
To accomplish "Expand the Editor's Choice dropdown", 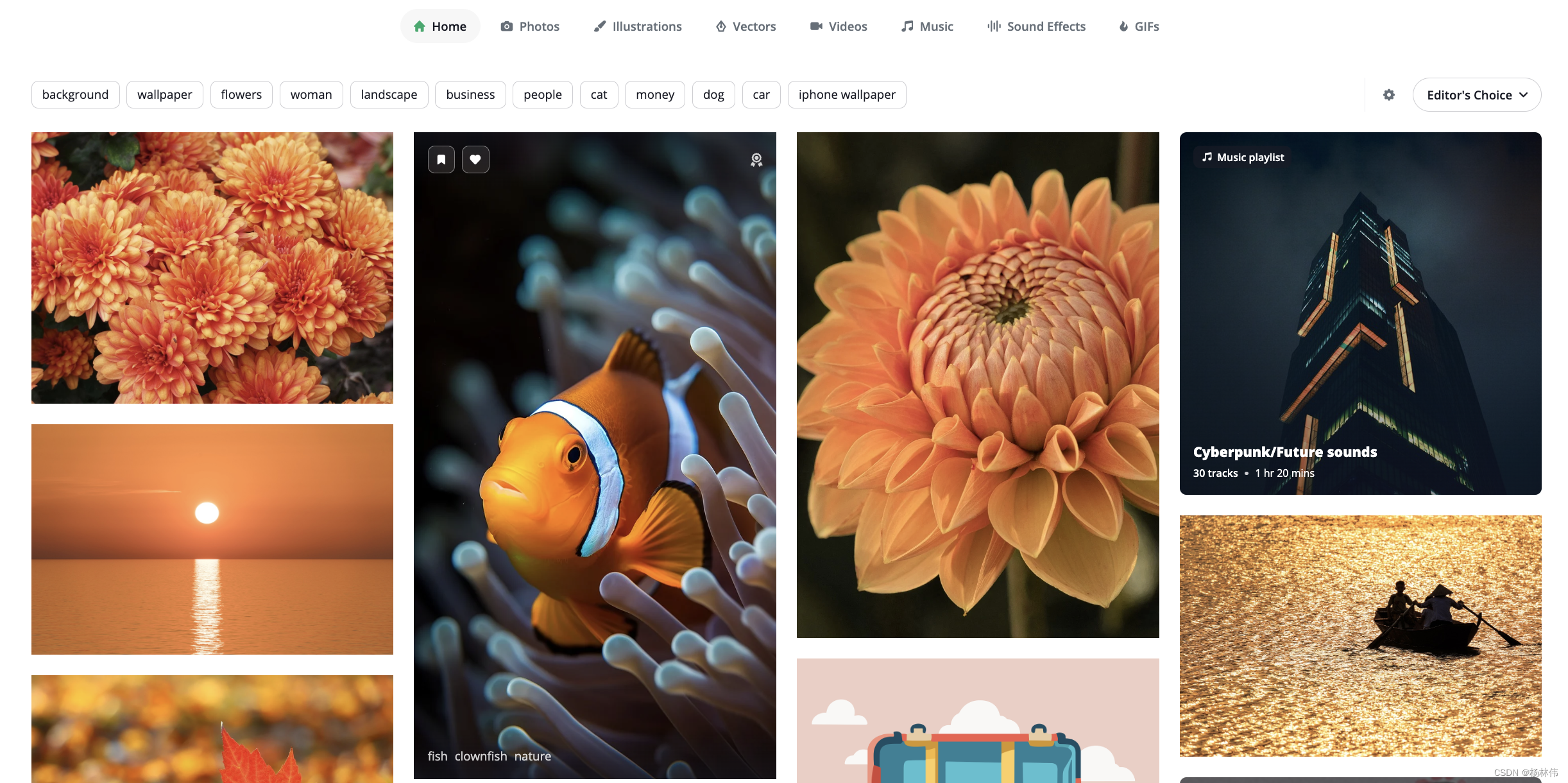I will [1476, 95].
